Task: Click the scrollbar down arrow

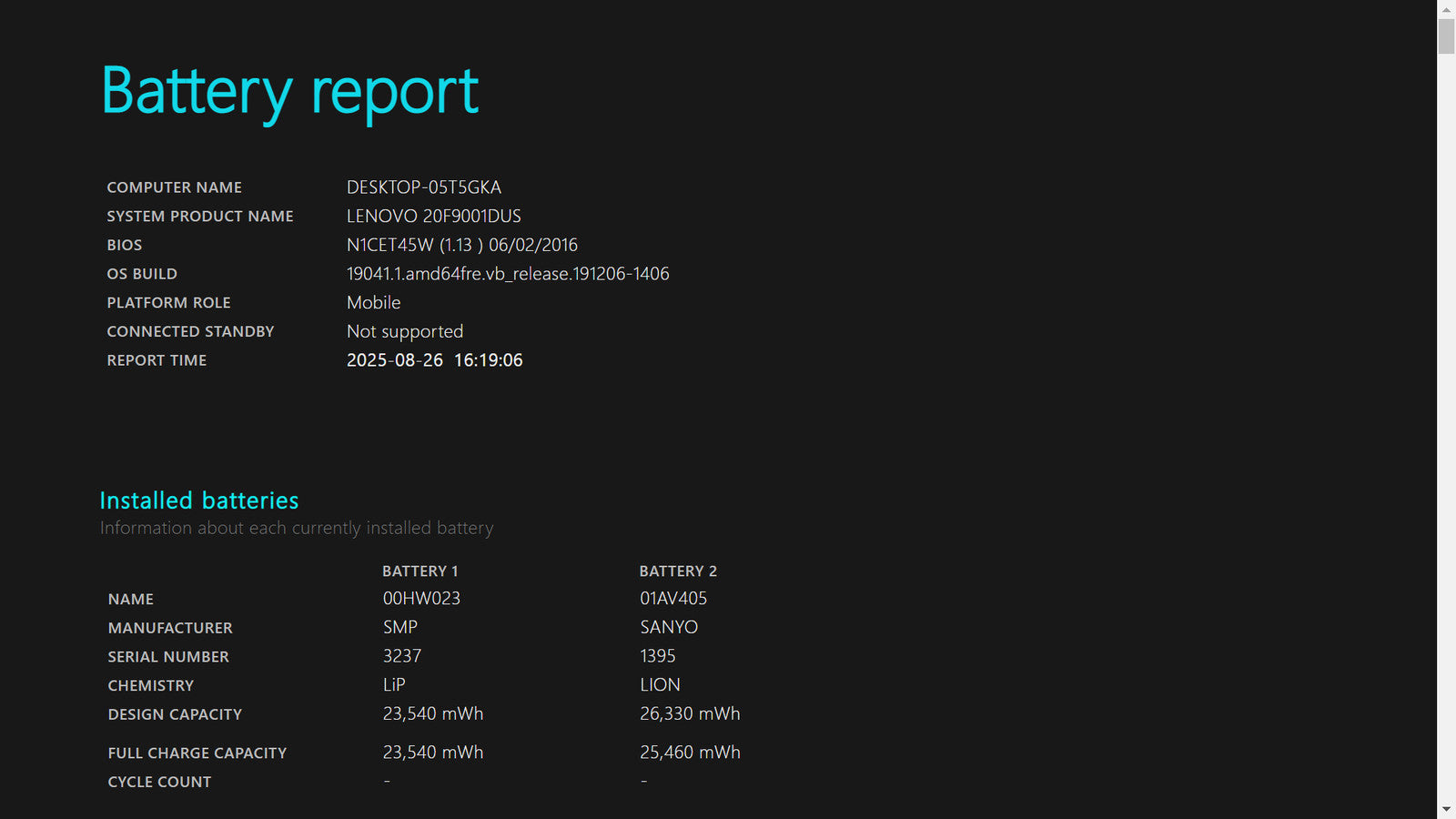Action: tap(1446, 810)
